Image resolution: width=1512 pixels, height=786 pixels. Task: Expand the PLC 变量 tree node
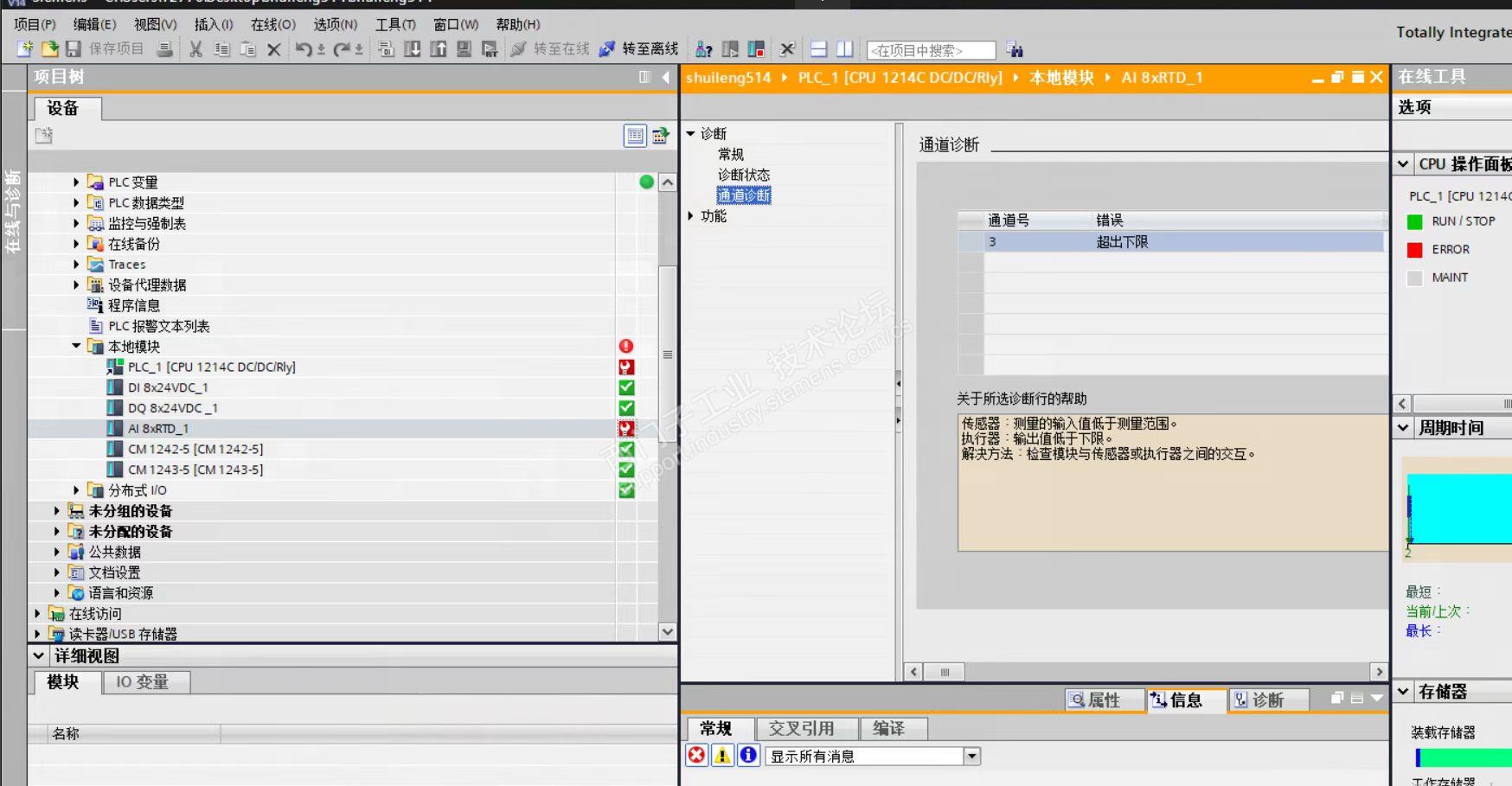(x=76, y=182)
